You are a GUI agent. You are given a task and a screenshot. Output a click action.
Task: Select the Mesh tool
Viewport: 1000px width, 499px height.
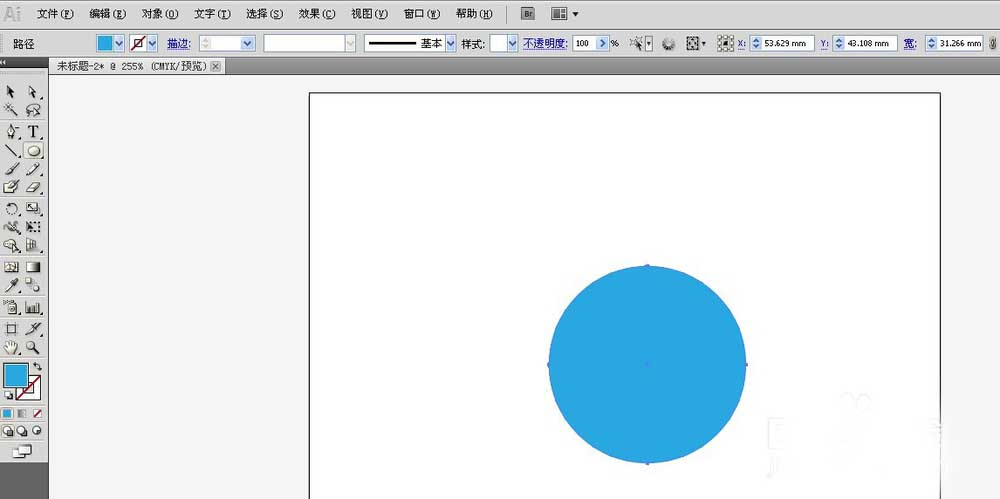click(11, 267)
